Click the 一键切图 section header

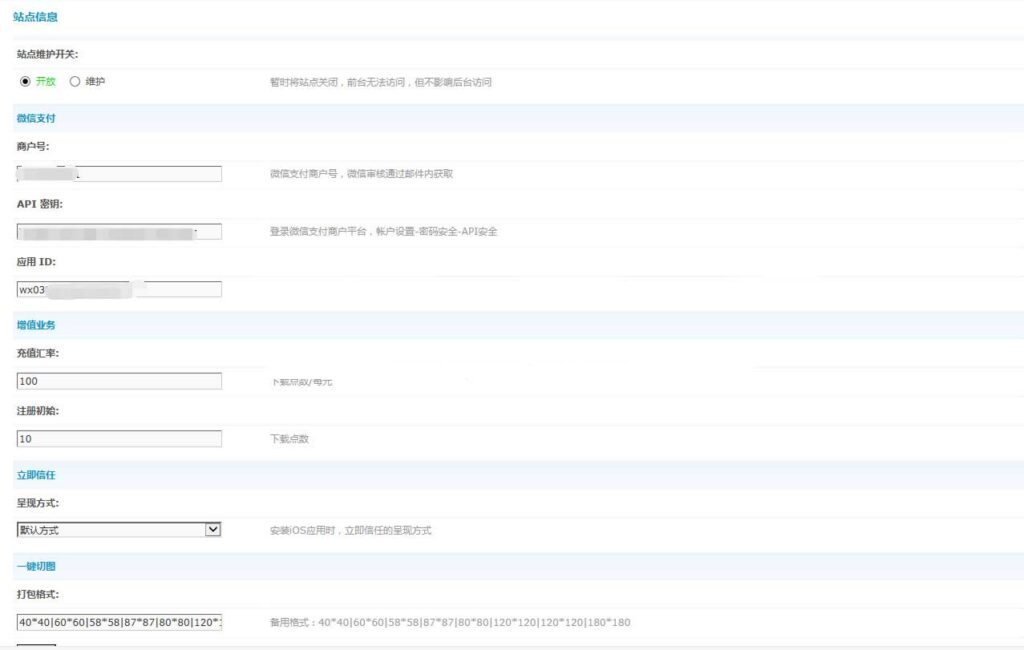(36, 564)
